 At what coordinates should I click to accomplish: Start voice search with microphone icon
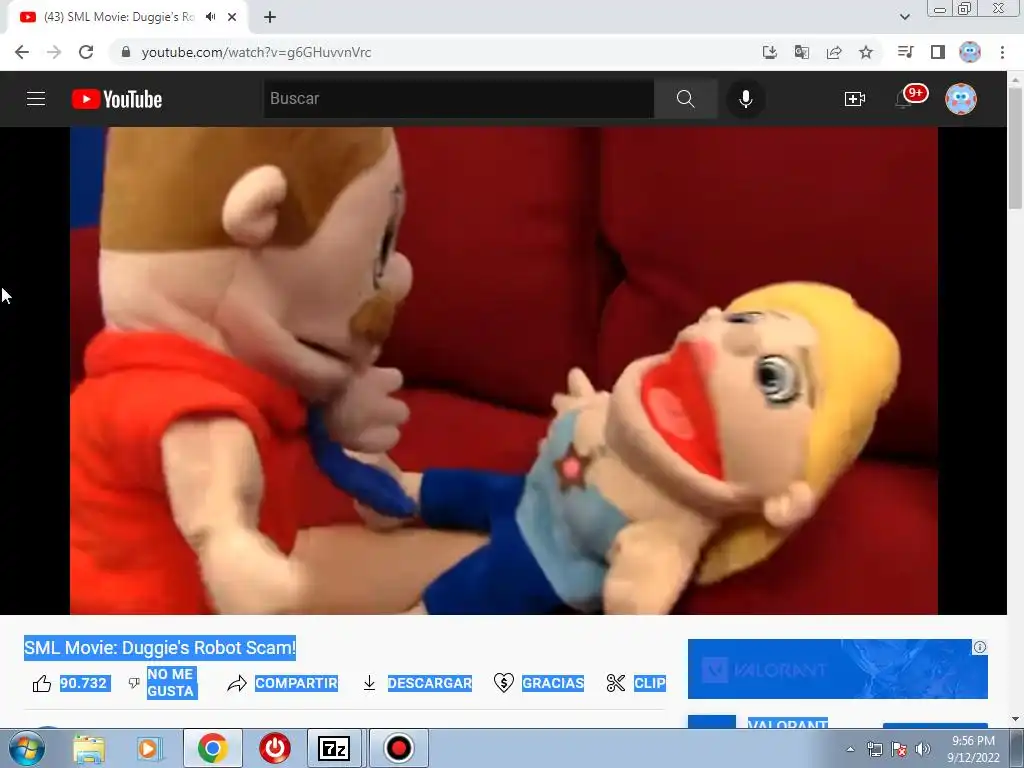point(745,99)
